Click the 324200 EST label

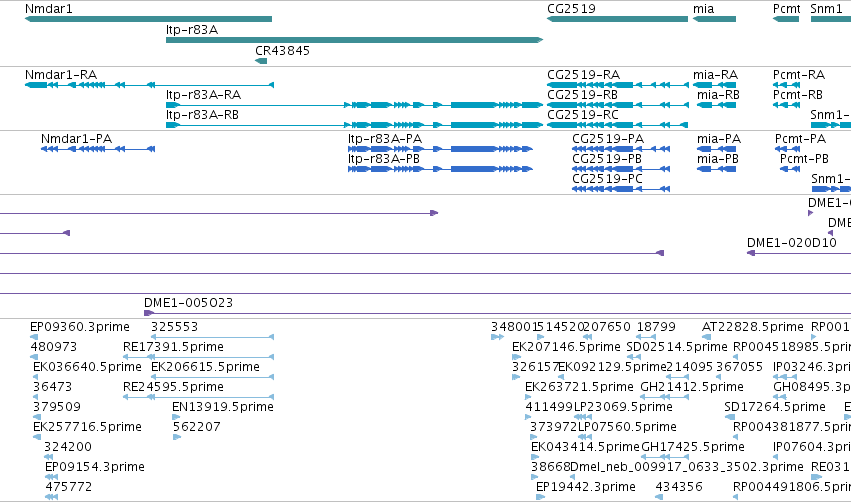coord(68,447)
